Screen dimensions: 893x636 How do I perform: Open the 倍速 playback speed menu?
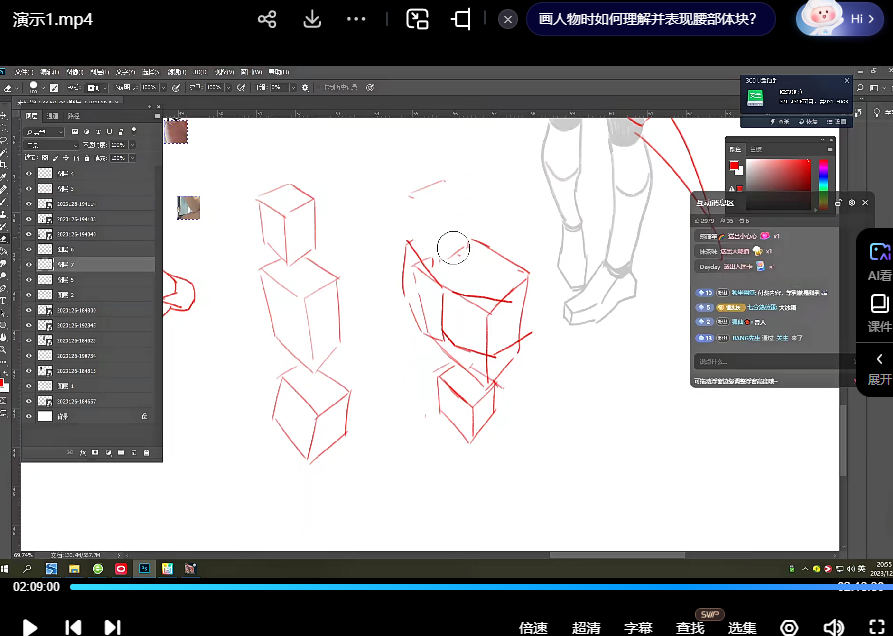coord(533,628)
